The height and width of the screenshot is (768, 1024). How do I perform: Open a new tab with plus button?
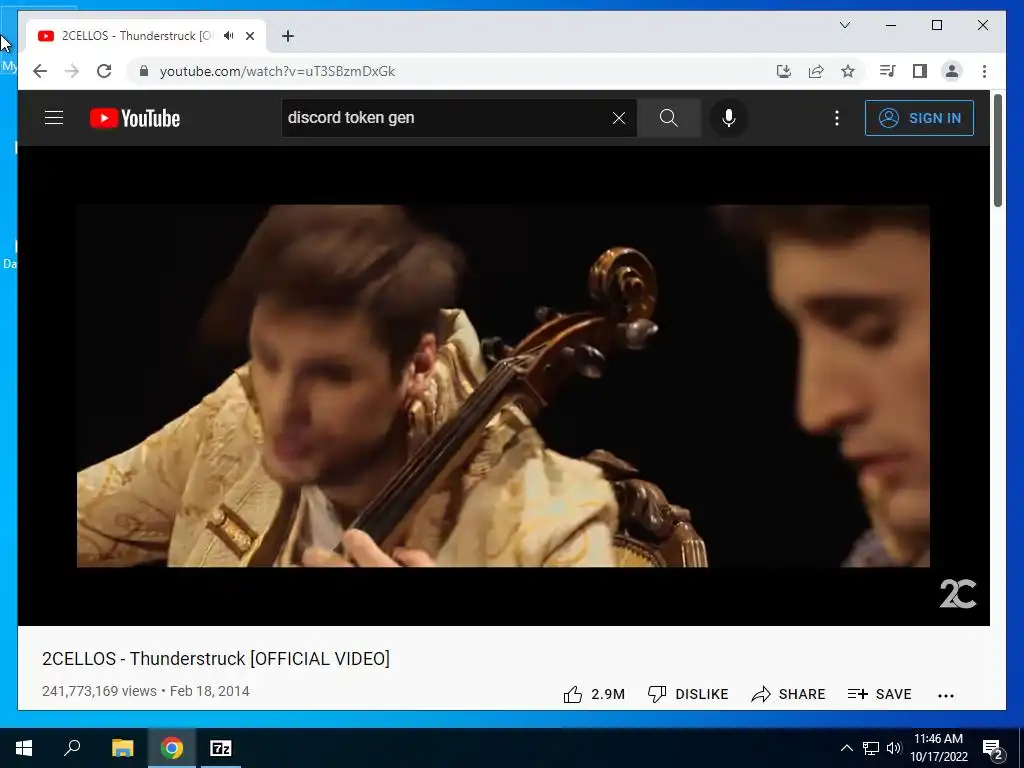click(x=288, y=36)
